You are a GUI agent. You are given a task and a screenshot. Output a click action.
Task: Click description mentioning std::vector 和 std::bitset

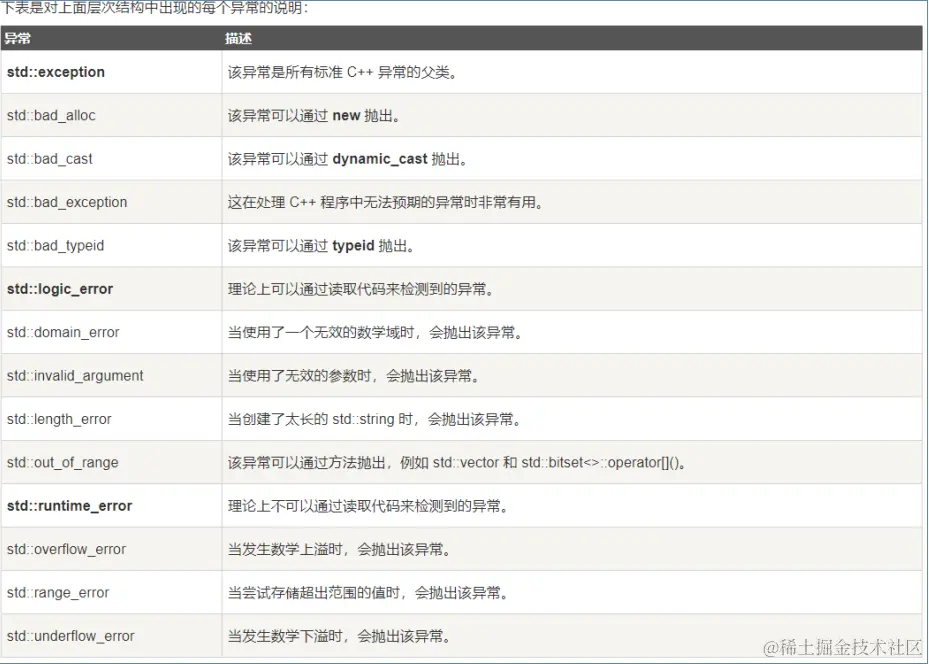pyautogui.click(x=457, y=462)
